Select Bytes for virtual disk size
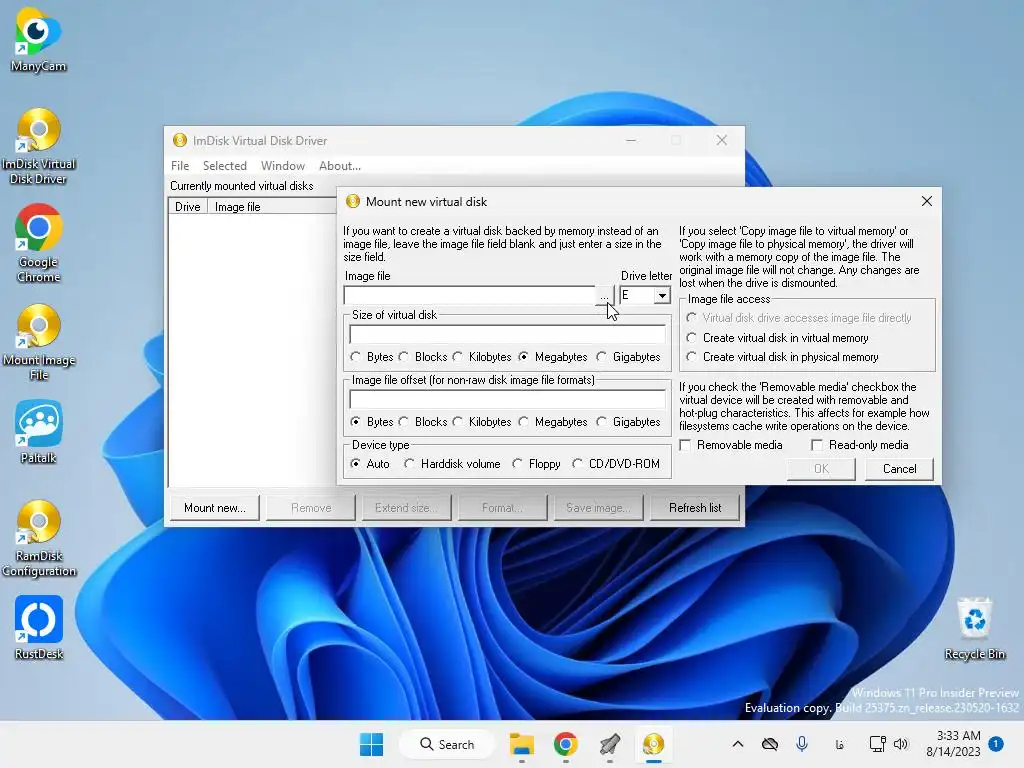The width and height of the screenshot is (1024, 768). point(372,357)
